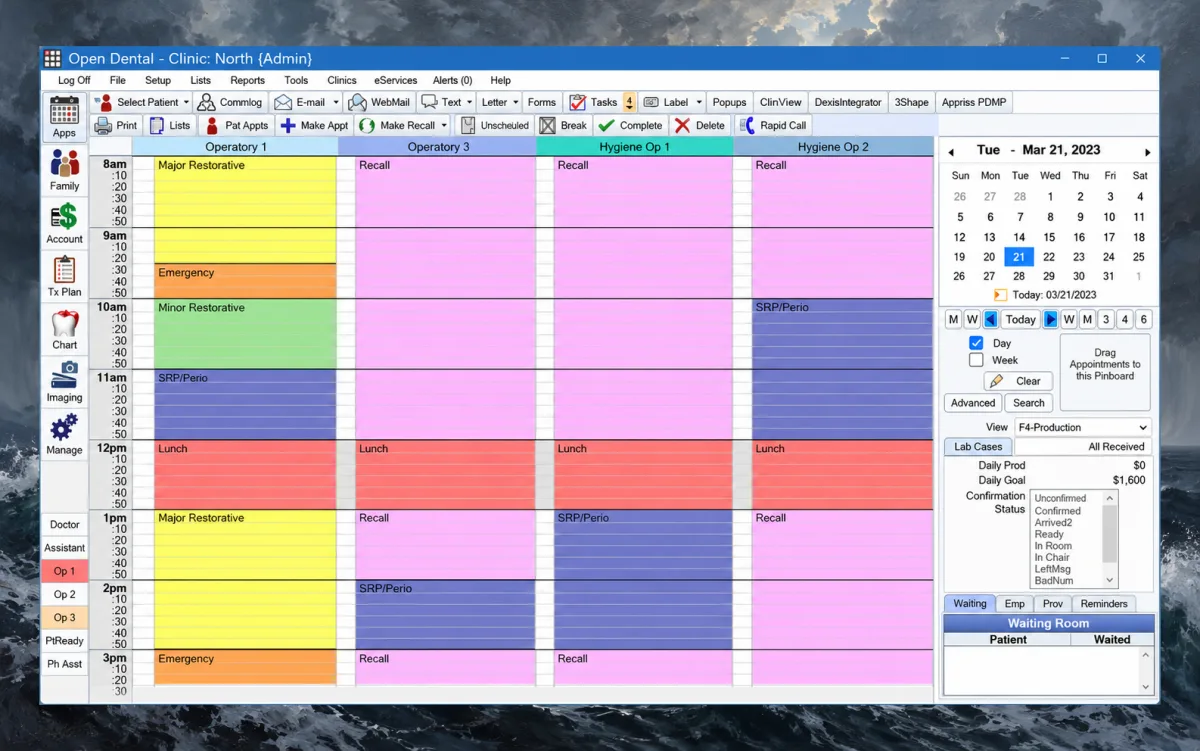The height and width of the screenshot is (751, 1200).
Task: Go to next month in calendar
Action: tap(1147, 152)
